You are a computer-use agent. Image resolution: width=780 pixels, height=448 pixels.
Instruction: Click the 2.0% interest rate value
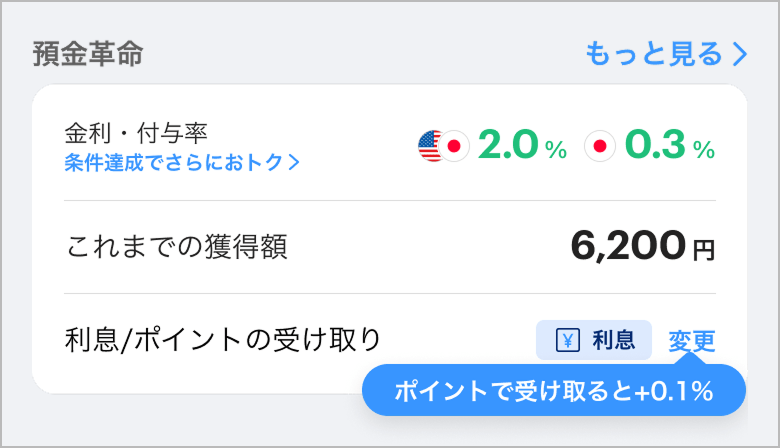522,145
